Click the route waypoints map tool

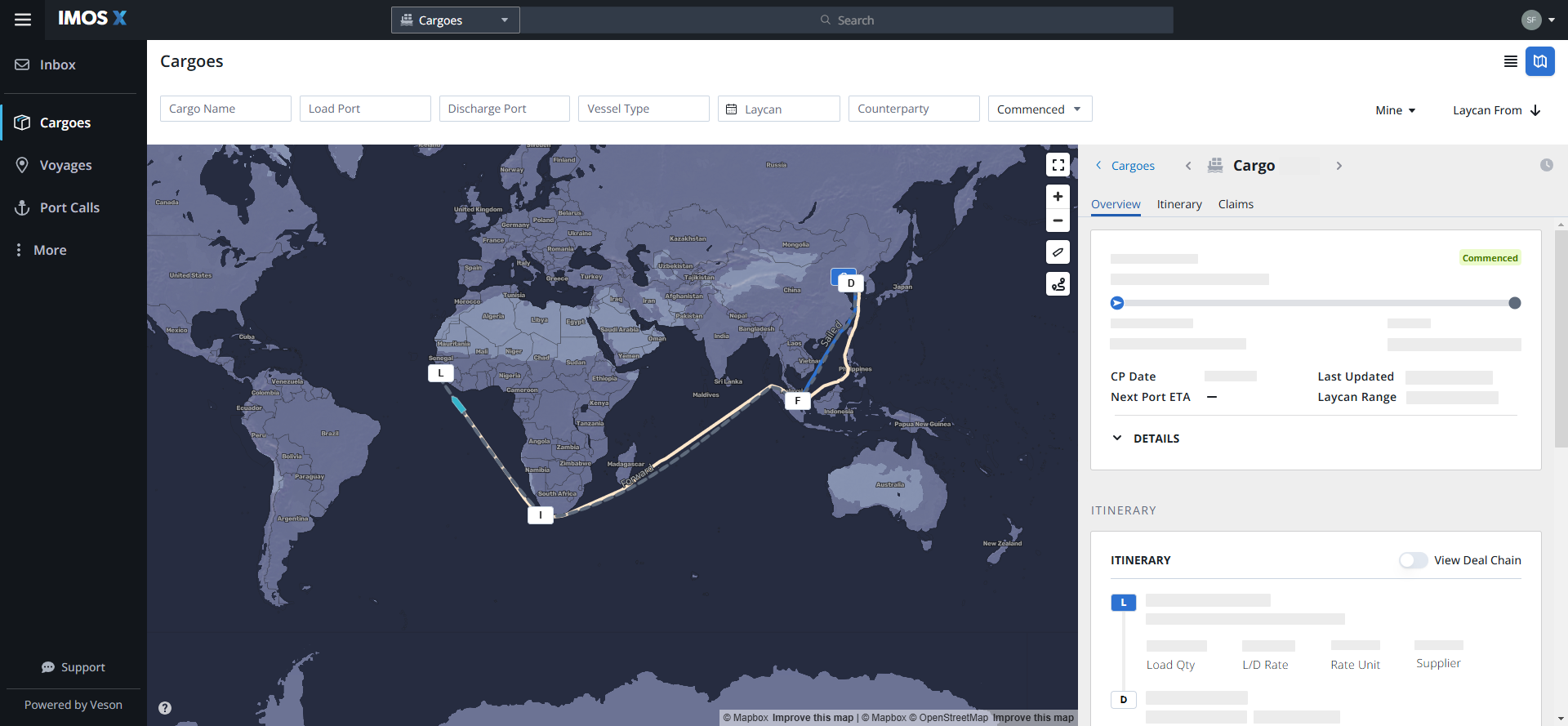click(1058, 284)
